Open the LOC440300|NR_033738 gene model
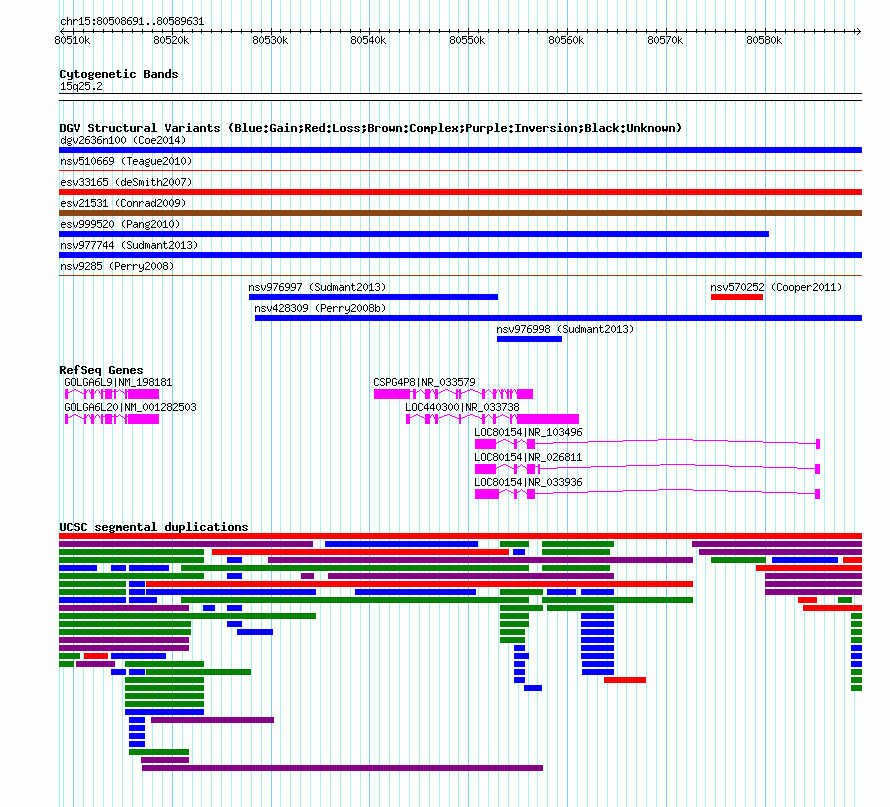This screenshot has width=890, height=807. [493, 419]
